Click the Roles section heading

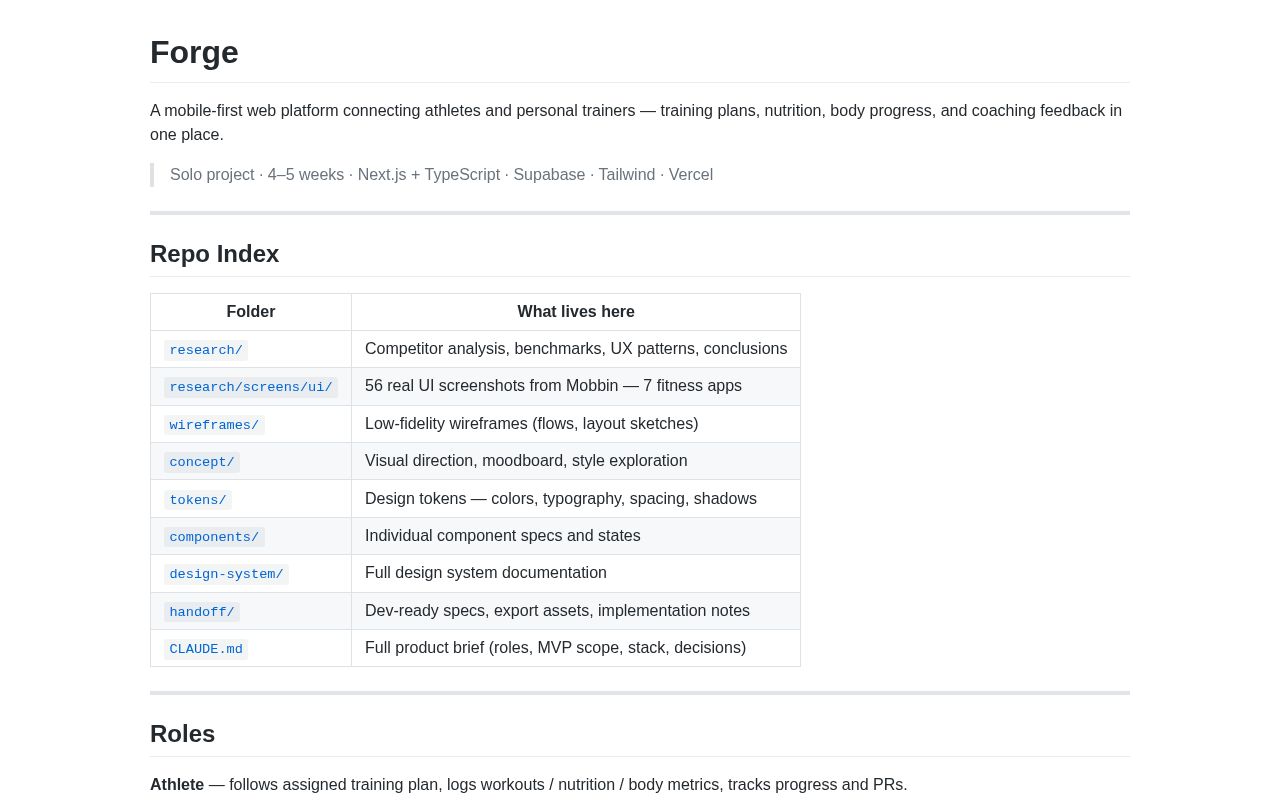(x=182, y=734)
